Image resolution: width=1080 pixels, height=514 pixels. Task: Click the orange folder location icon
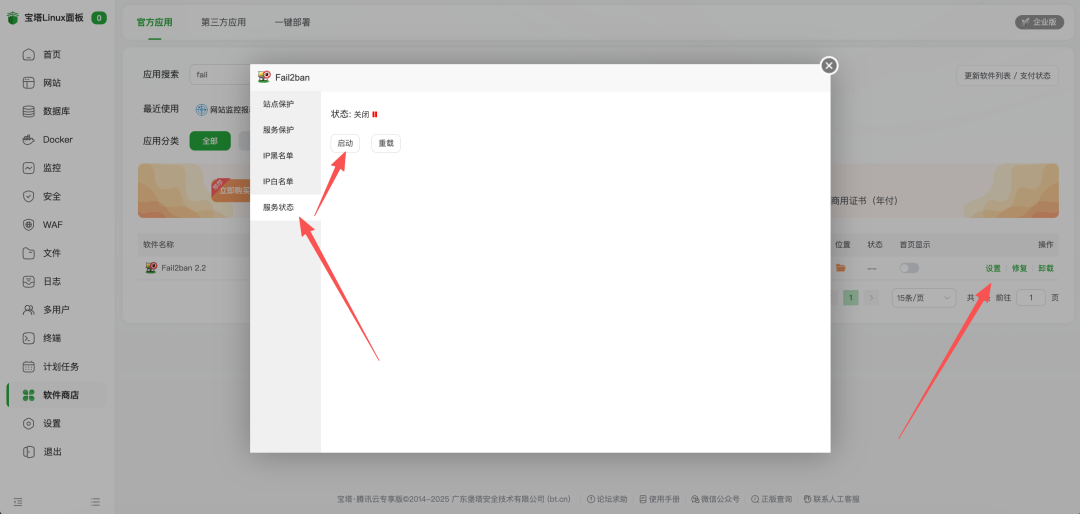841,268
